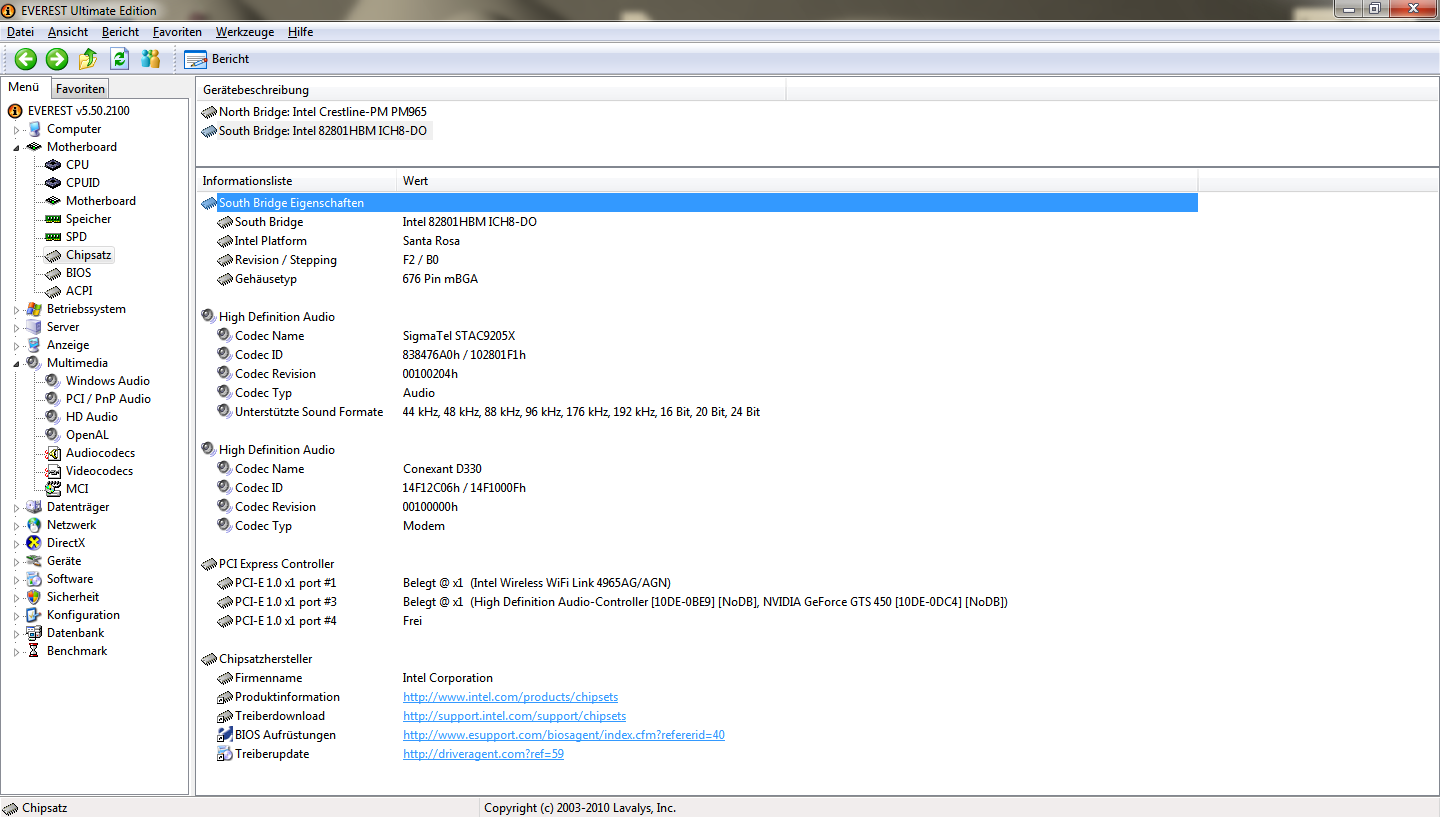Viewport: 1440px width, 818px height.
Task: Select the Geräte tree item
Action: 64,561
